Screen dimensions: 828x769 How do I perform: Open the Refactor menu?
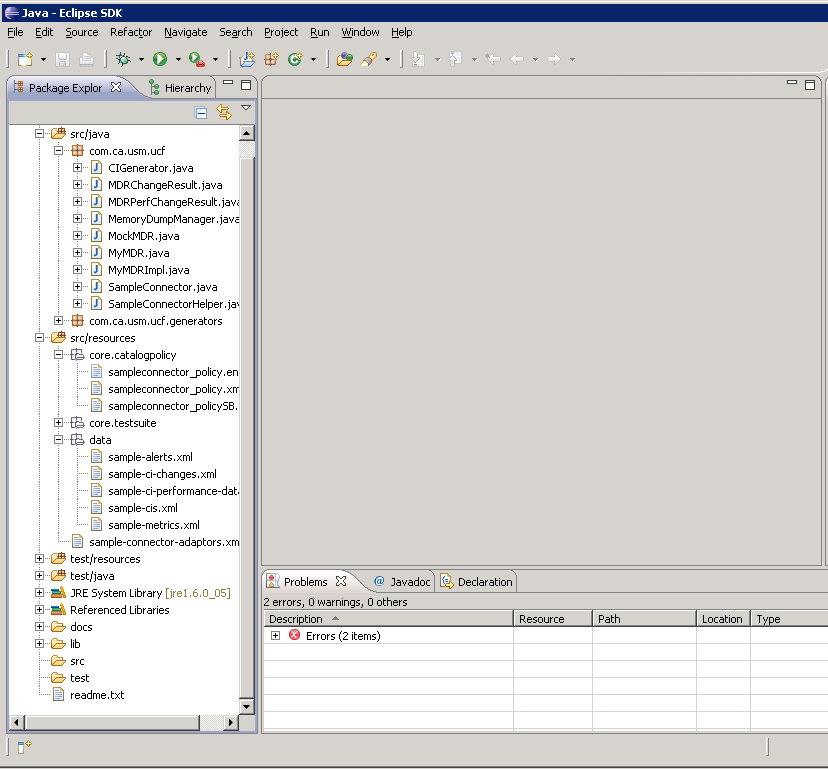130,32
